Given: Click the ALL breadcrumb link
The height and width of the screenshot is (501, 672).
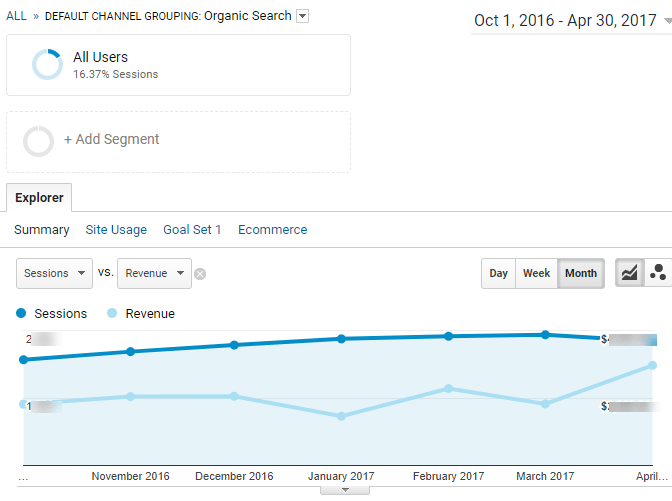Looking at the screenshot, I should pos(17,16).
